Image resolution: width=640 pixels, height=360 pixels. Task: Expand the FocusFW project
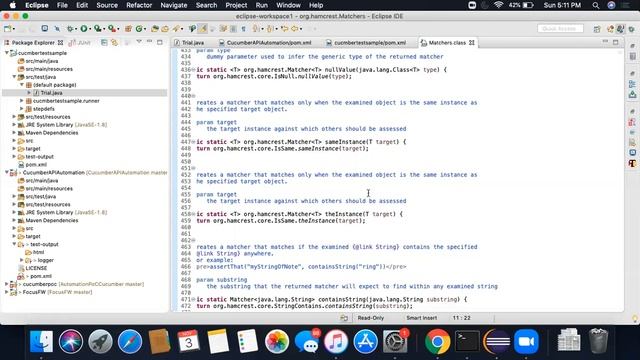[7, 292]
